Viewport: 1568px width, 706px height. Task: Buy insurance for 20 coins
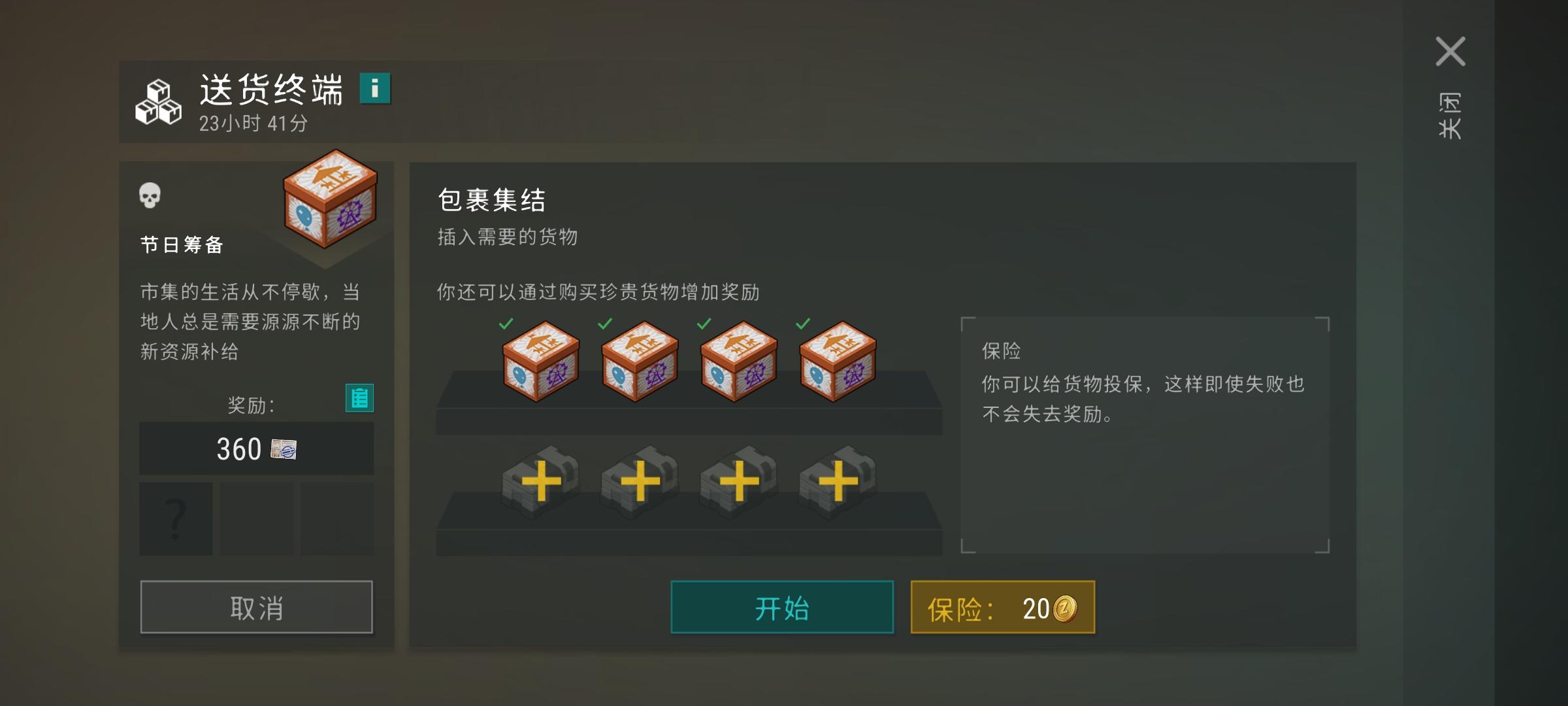point(1003,607)
